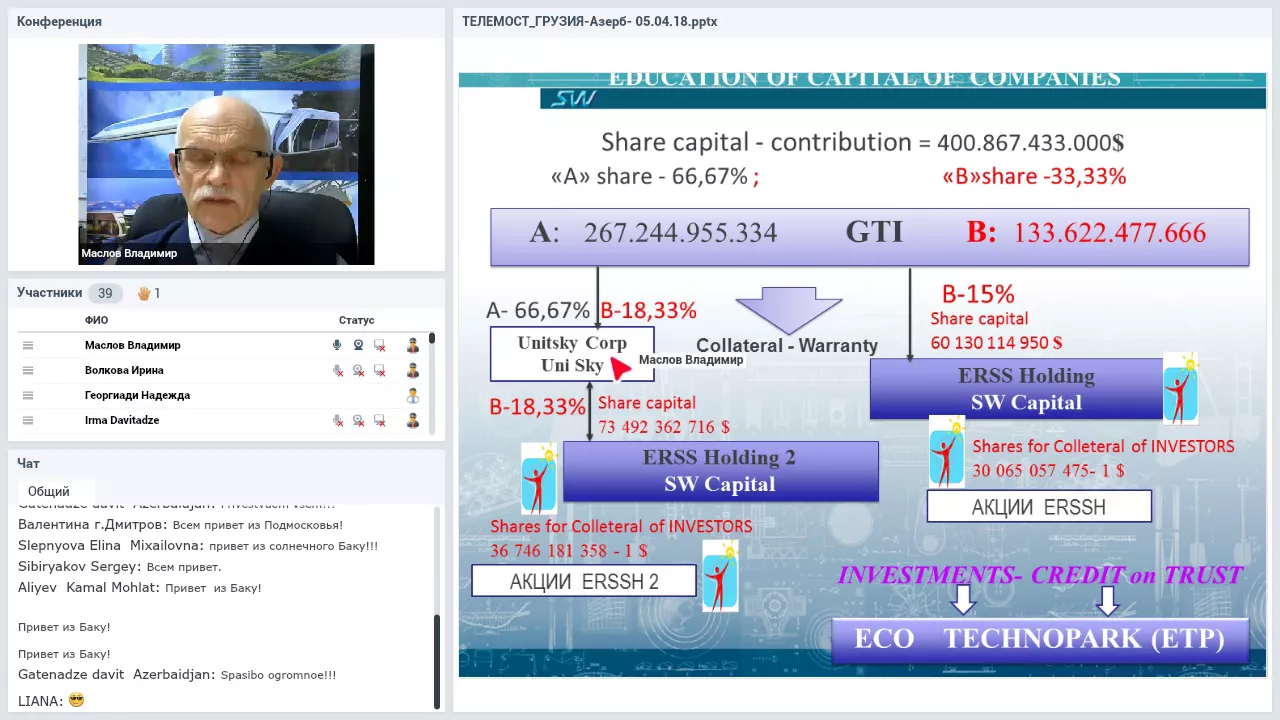Click the Статус column header
The width and height of the screenshot is (1280, 720).
click(356, 320)
